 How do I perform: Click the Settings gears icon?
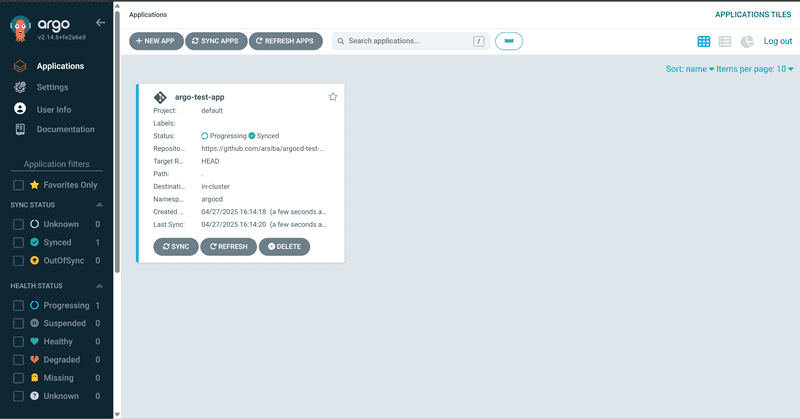(20, 87)
